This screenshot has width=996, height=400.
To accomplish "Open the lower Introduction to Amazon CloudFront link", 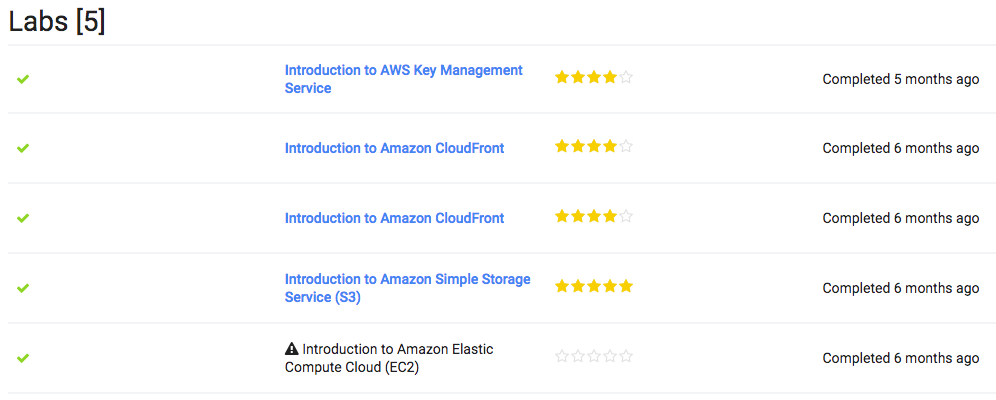I will pyautogui.click(x=394, y=218).
